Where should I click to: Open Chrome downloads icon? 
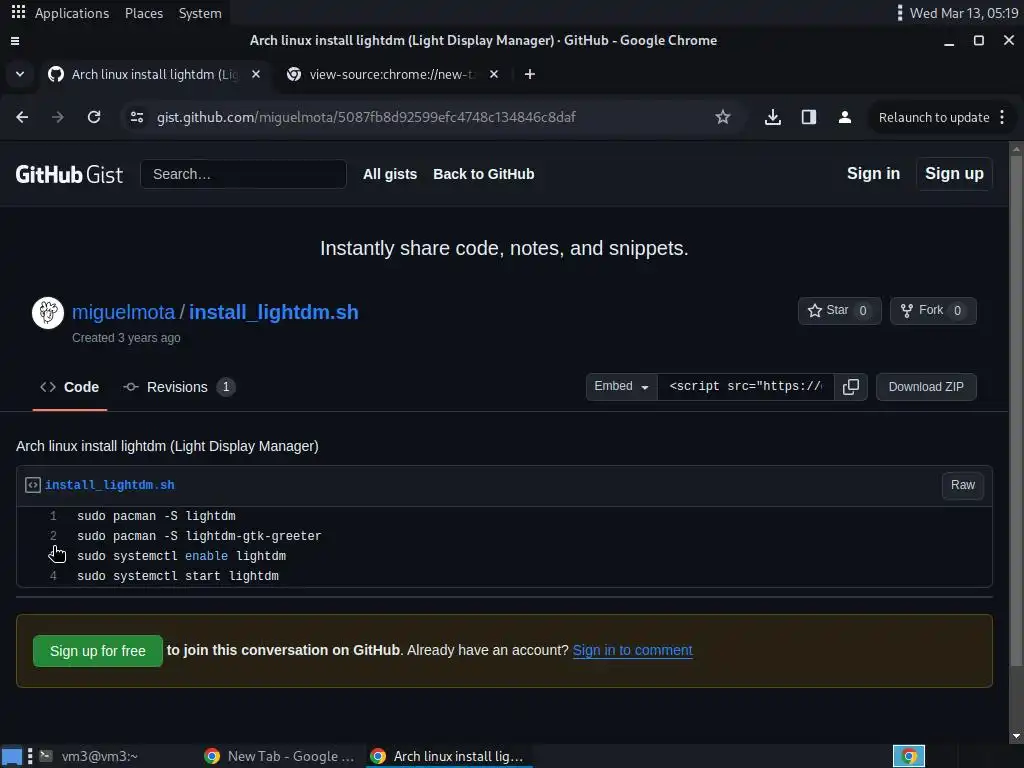click(773, 118)
